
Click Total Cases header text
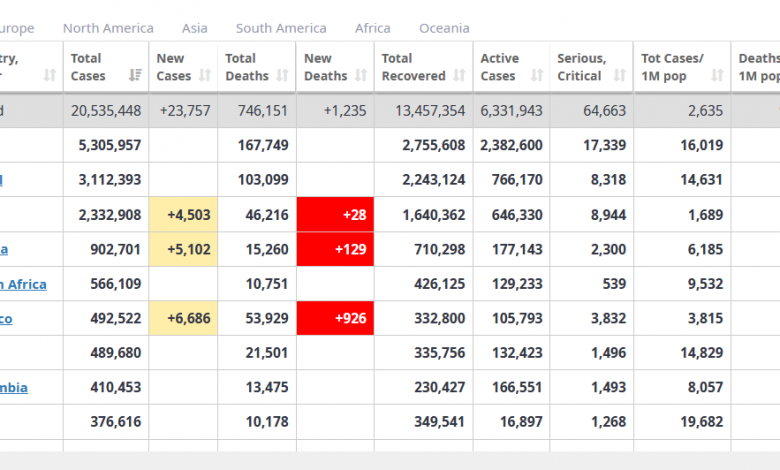tap(88, 67)
